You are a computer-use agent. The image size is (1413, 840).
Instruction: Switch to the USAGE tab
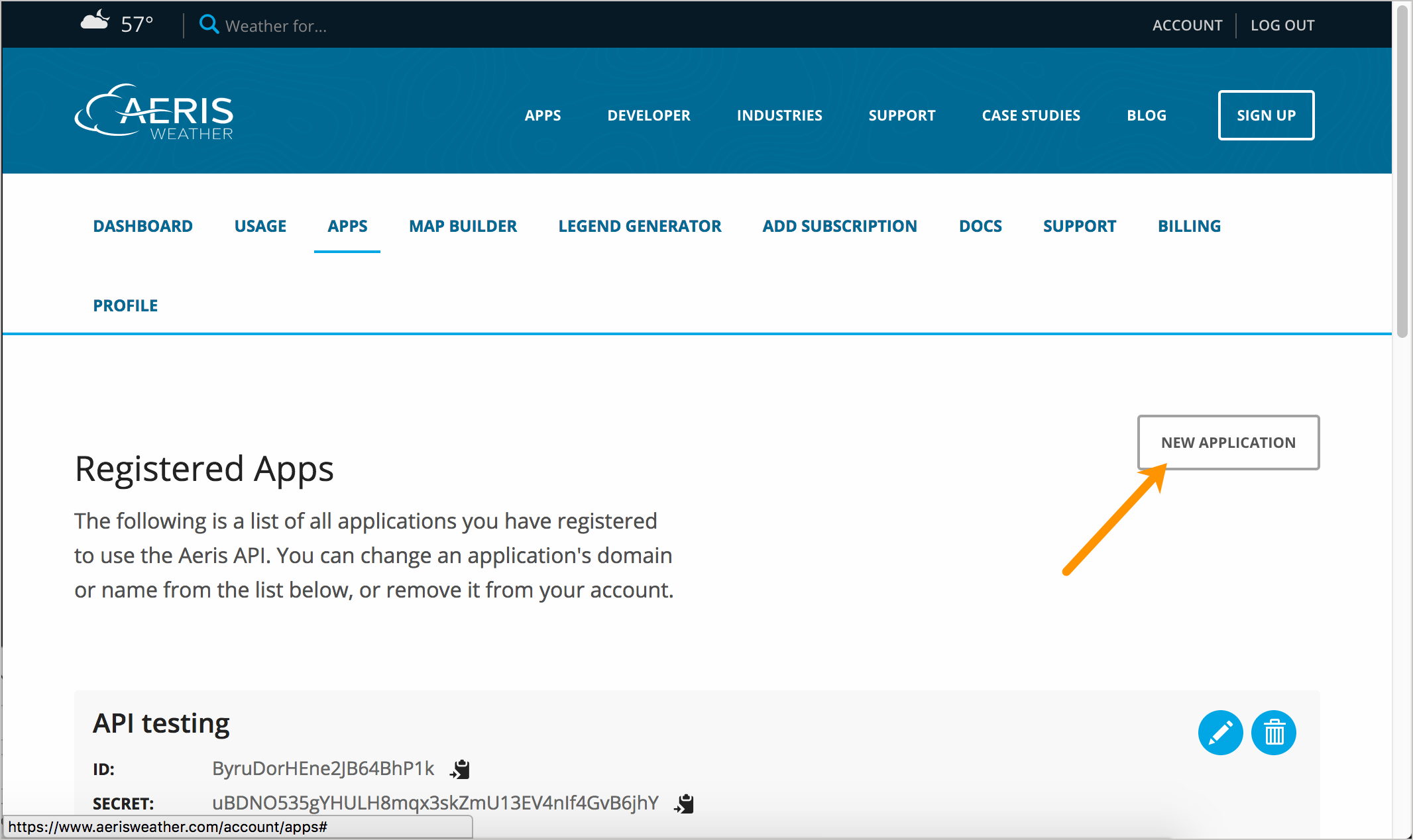coord(260,226)
